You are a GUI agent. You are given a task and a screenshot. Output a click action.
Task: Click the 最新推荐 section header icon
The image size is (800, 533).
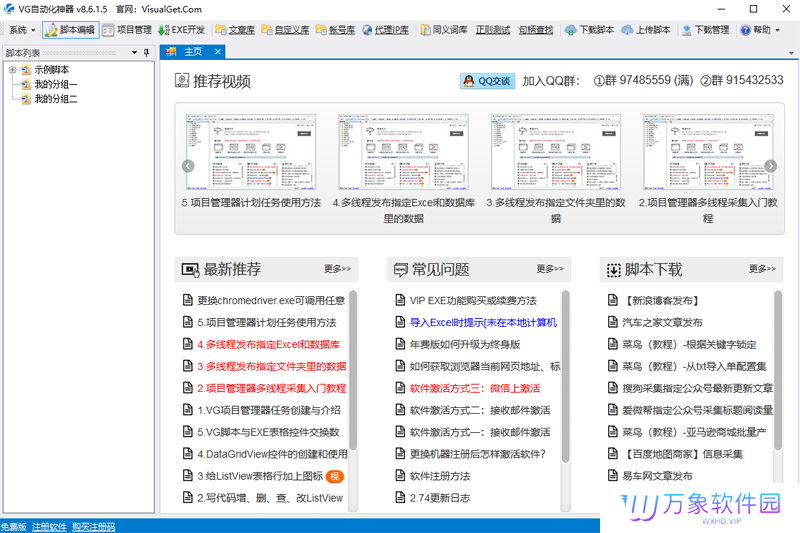click(x=190, y=269)
